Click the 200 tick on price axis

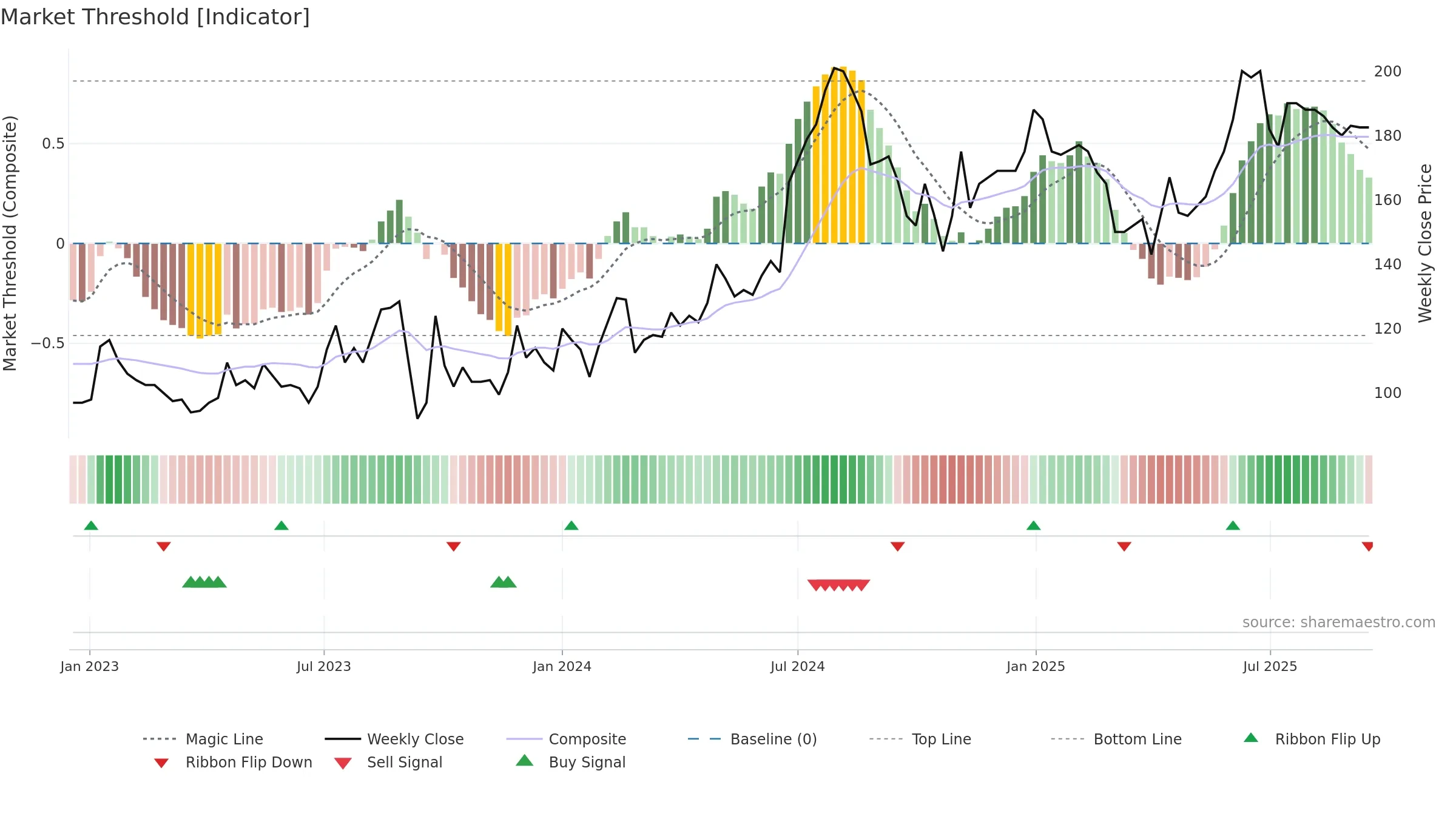(x=1388, y=72)
